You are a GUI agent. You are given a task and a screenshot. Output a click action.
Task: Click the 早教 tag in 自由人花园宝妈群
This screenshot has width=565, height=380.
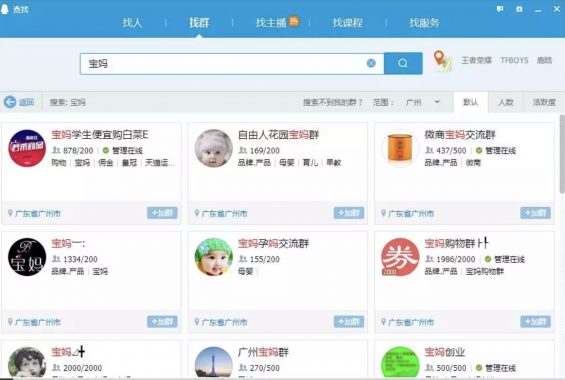(x=334, y=163)
